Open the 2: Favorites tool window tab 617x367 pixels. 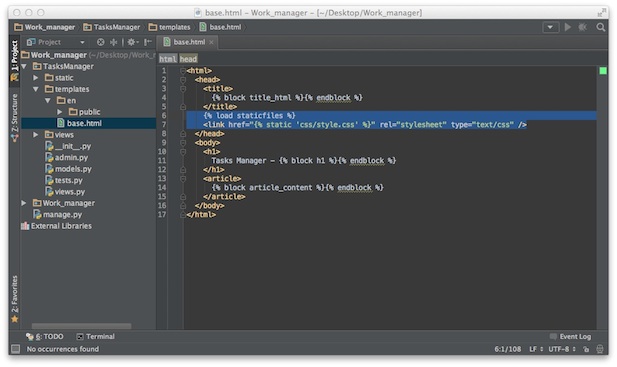pyautogui.click(x=15, y=299)
